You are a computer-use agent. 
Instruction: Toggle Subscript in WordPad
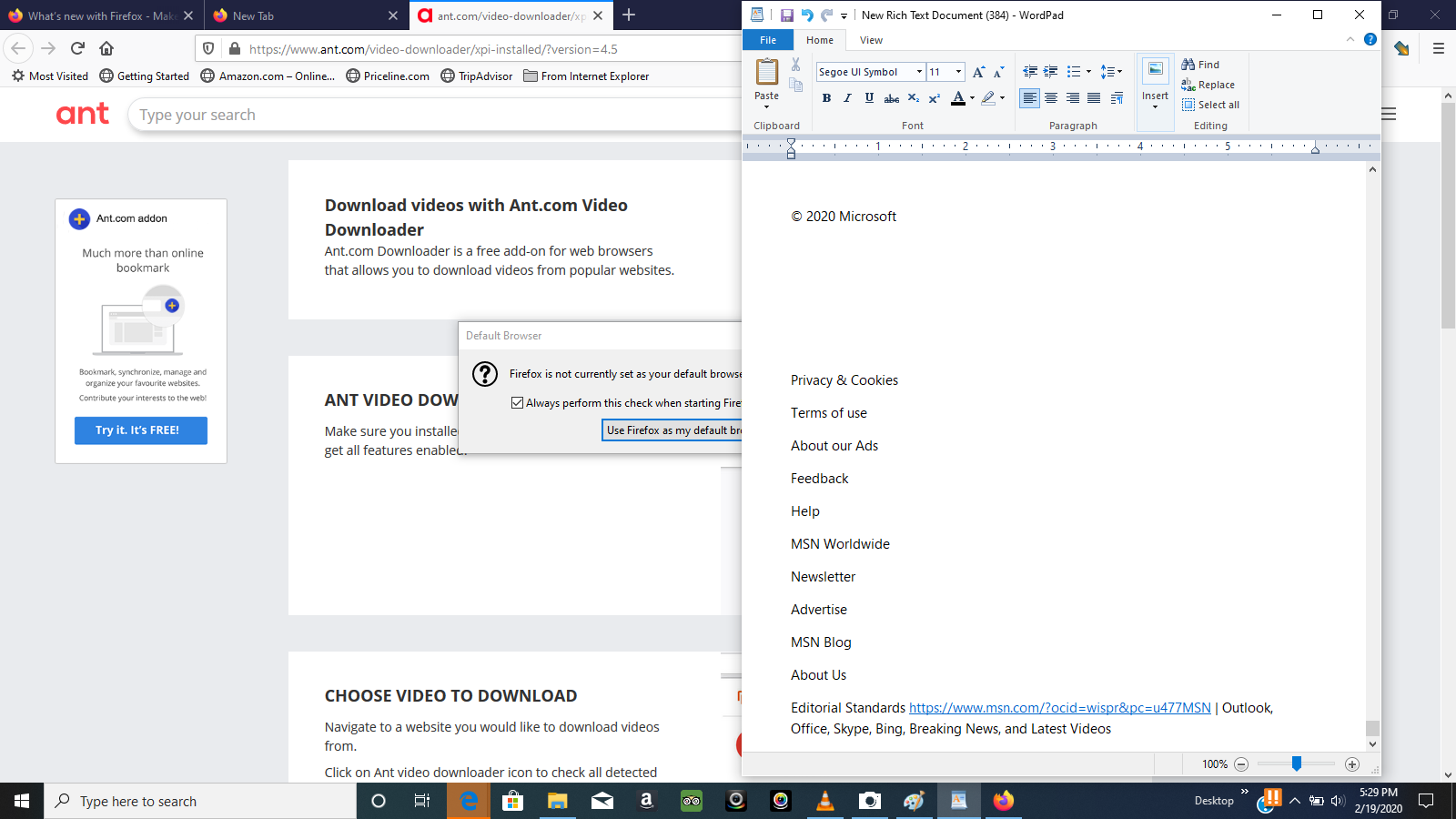click(914, 98)
